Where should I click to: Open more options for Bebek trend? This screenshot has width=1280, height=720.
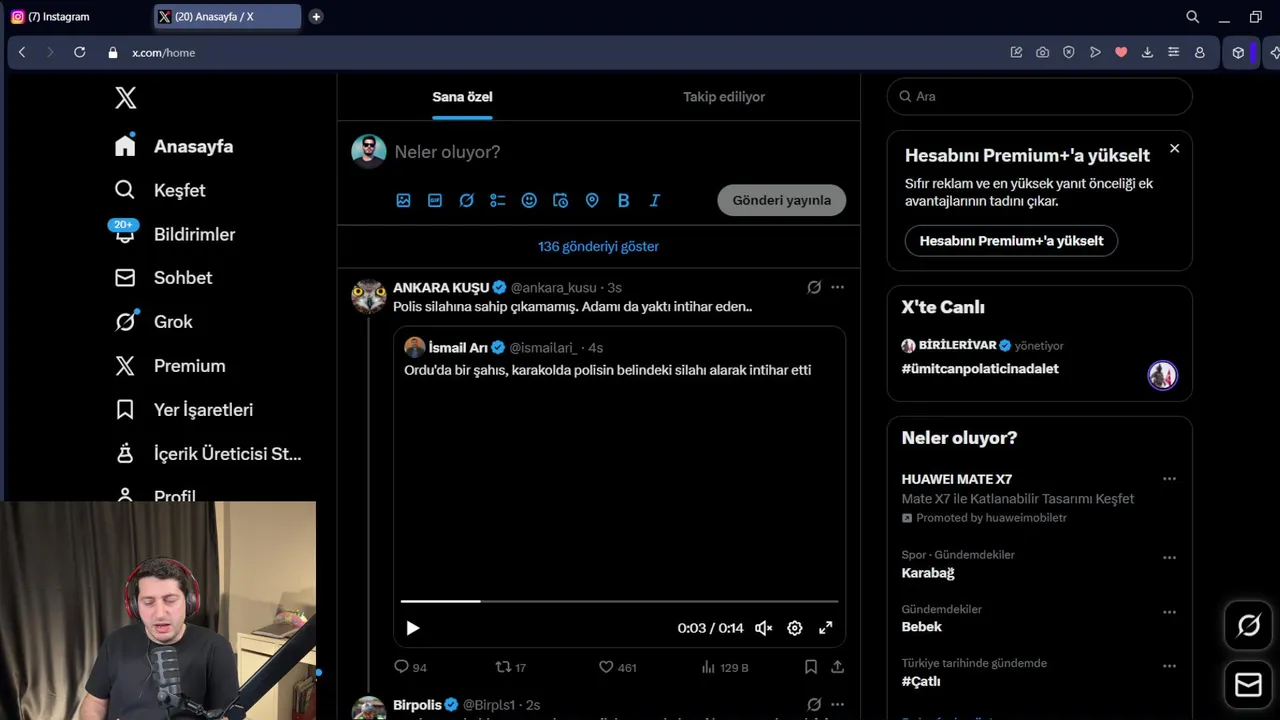[1169, 612]
